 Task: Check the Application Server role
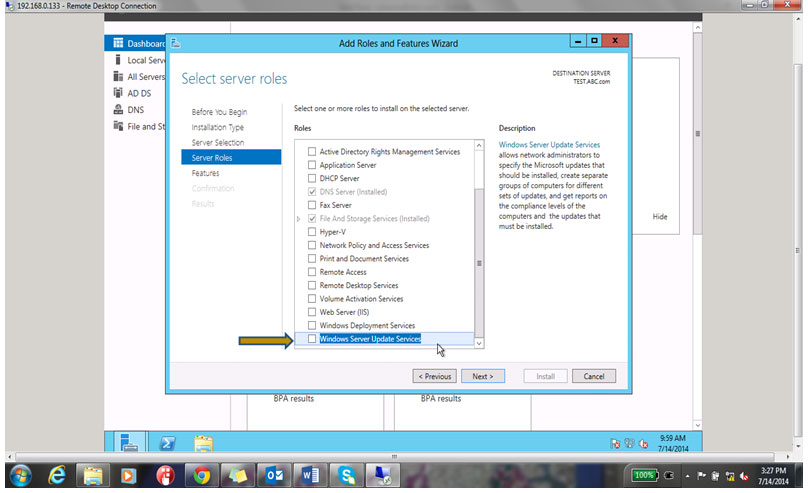pos(312,165)
